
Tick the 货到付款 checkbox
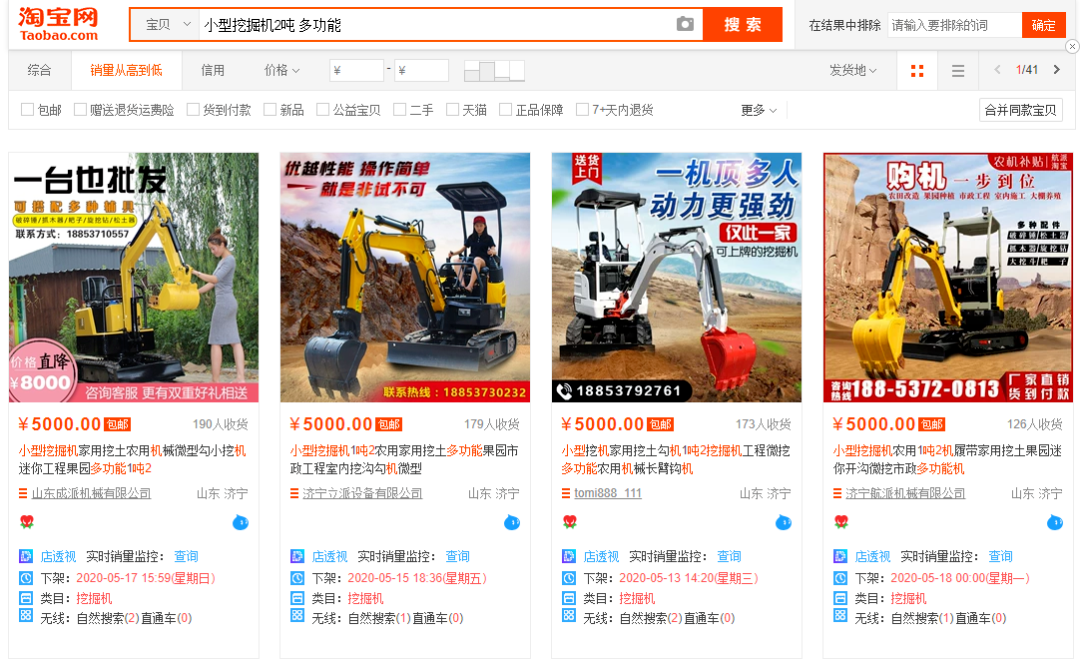click(x=193, y=110)
